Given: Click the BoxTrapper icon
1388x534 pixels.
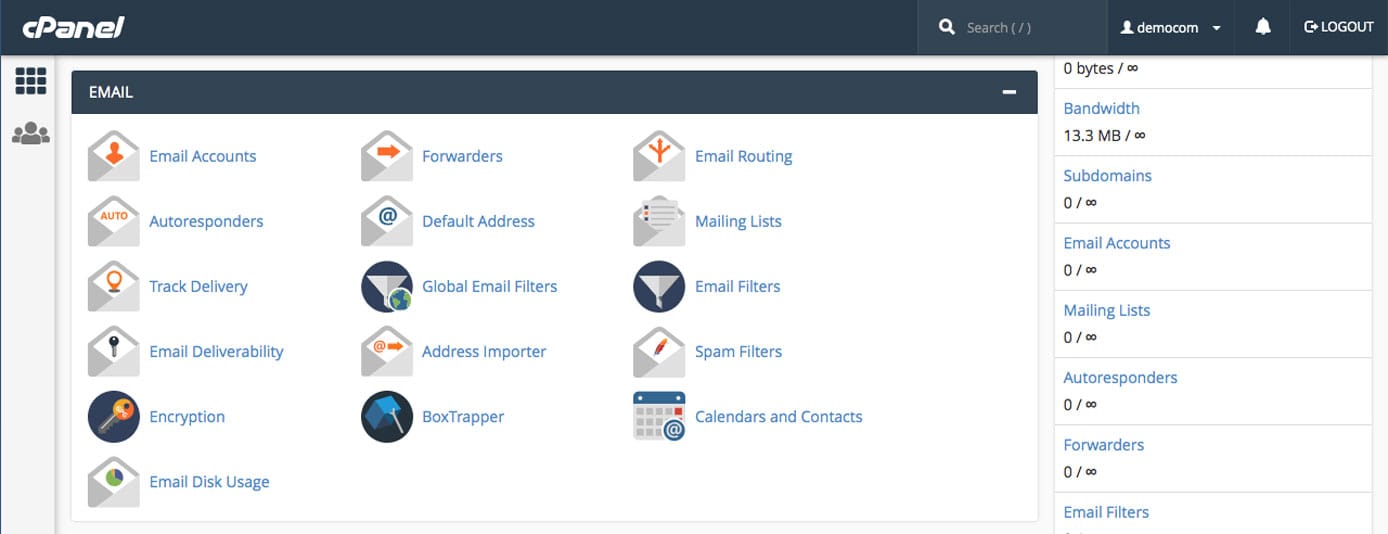Looking at the screenshot, I should tap(386, 416).
